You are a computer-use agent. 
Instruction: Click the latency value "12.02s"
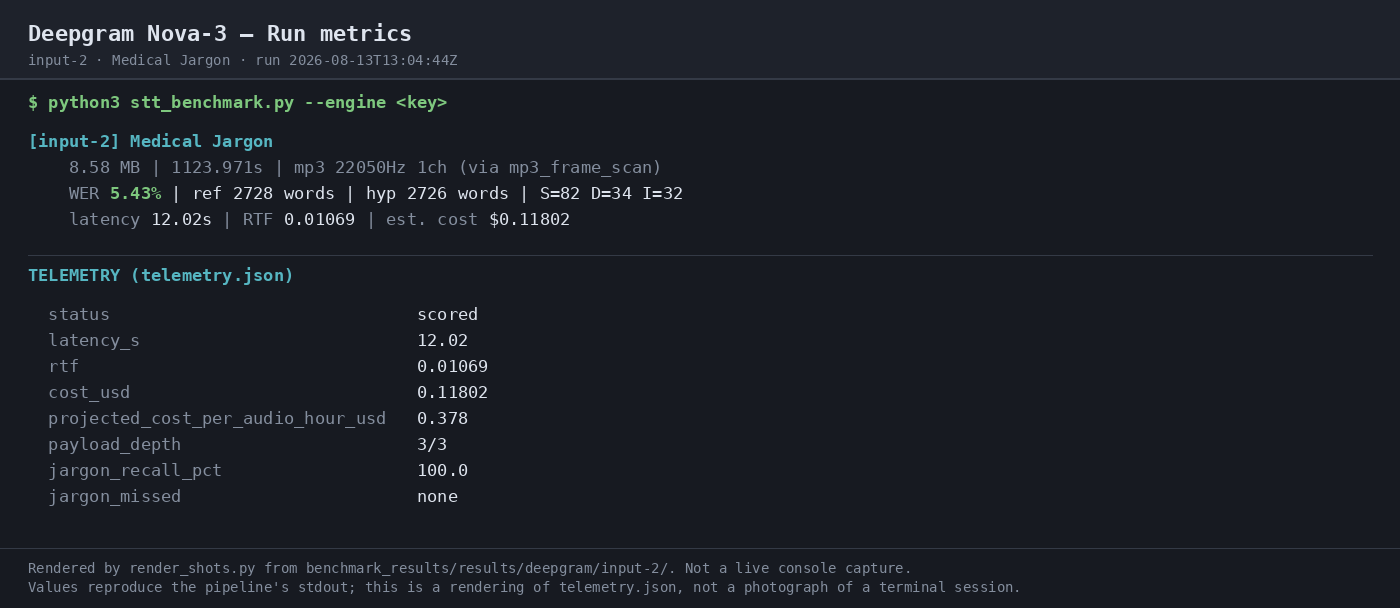click(x=181, y=220)
